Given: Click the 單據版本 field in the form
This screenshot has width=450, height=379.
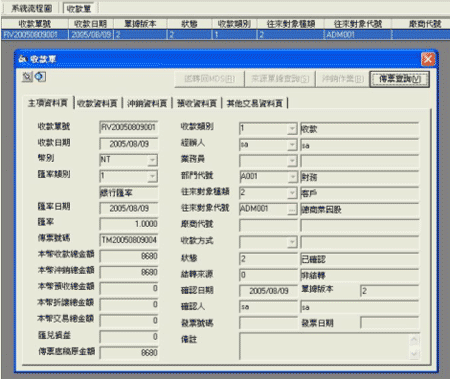Looking at the screenshot, I should (389, 291).
